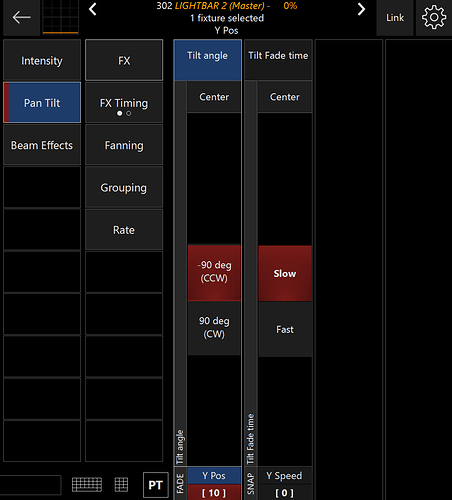This screenshot has height=500, width=452.
Task: Click the back arrow icon
Action: tap(21, 17)
